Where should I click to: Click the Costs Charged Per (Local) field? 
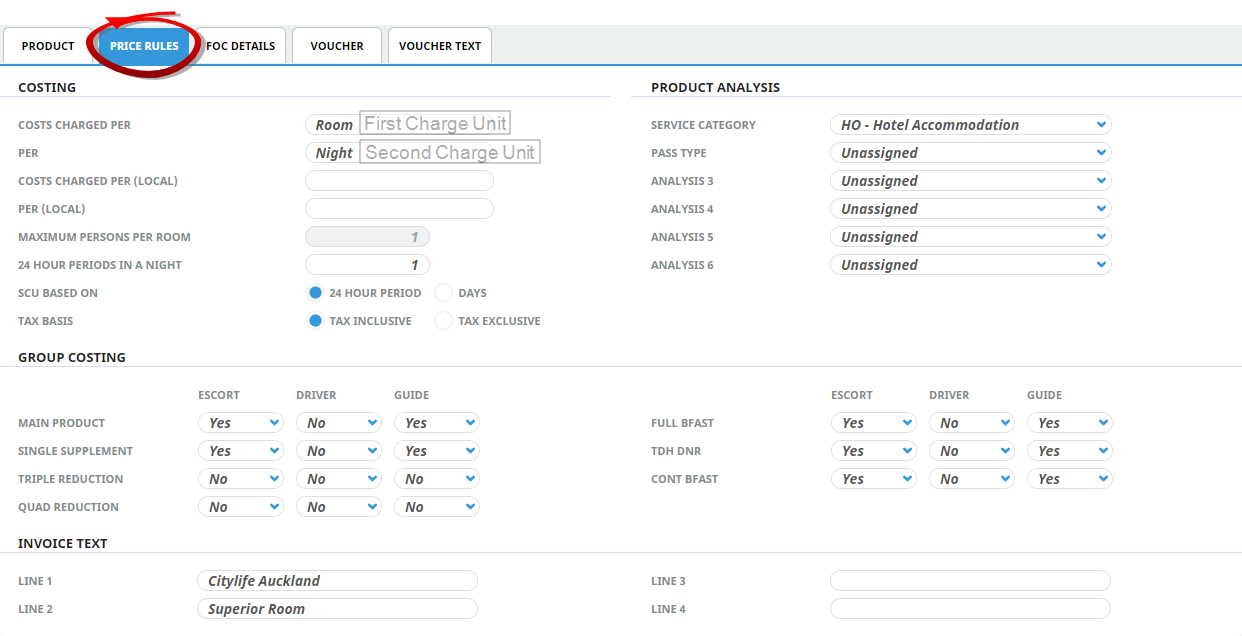pyautogui.click(x=399, y=181)
